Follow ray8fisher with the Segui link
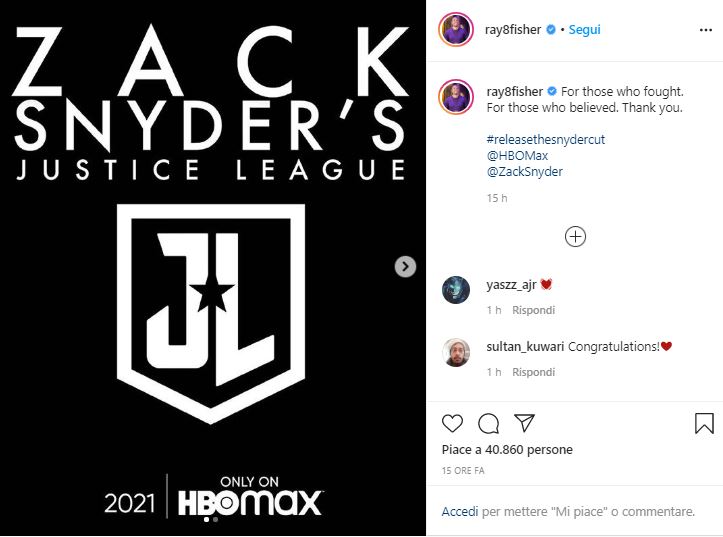Screen dimensions: 723x537 [x=584, y=30]
